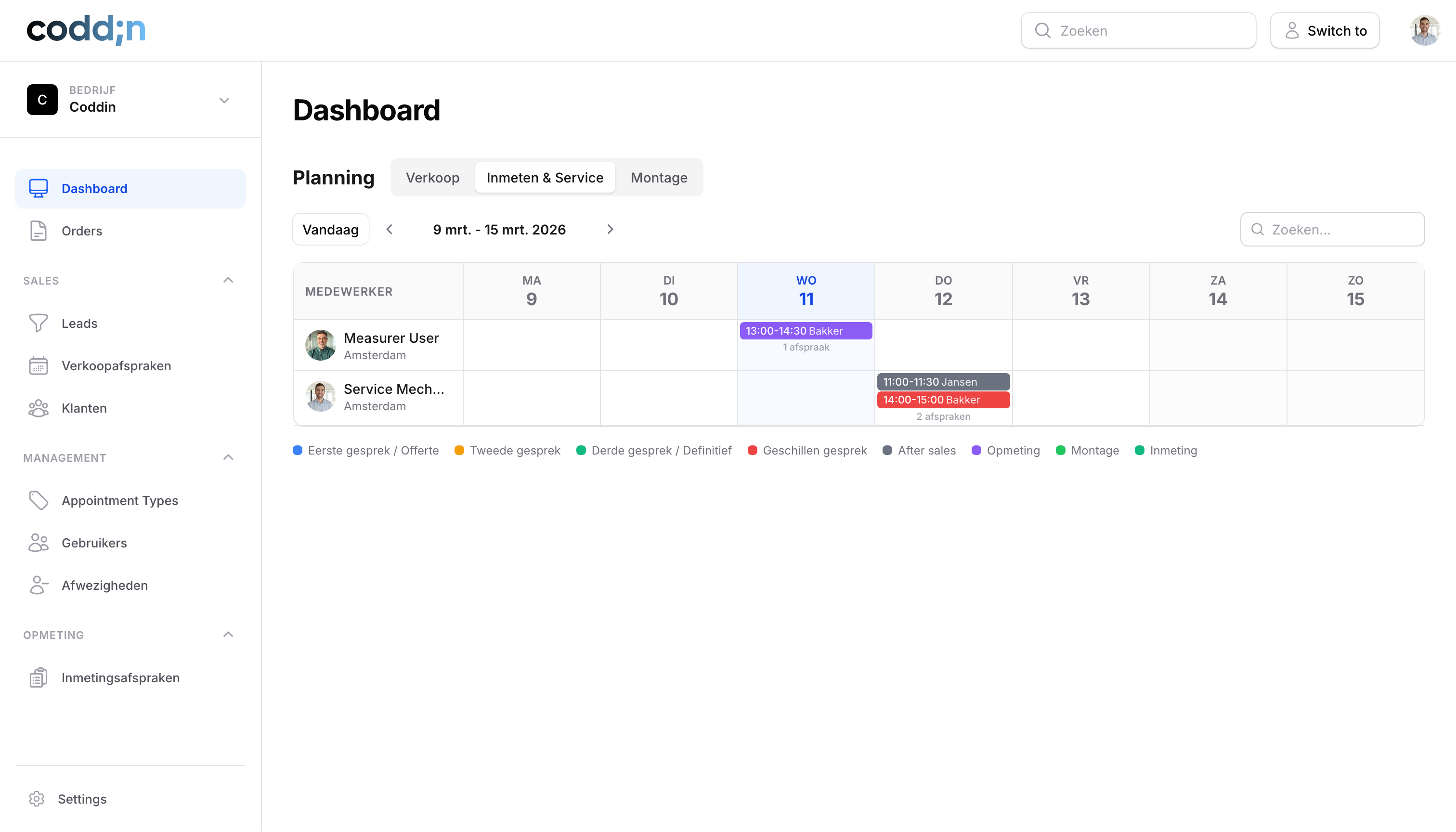
Task: Switch to the Montage planning tab
Action: pos(658,177)
